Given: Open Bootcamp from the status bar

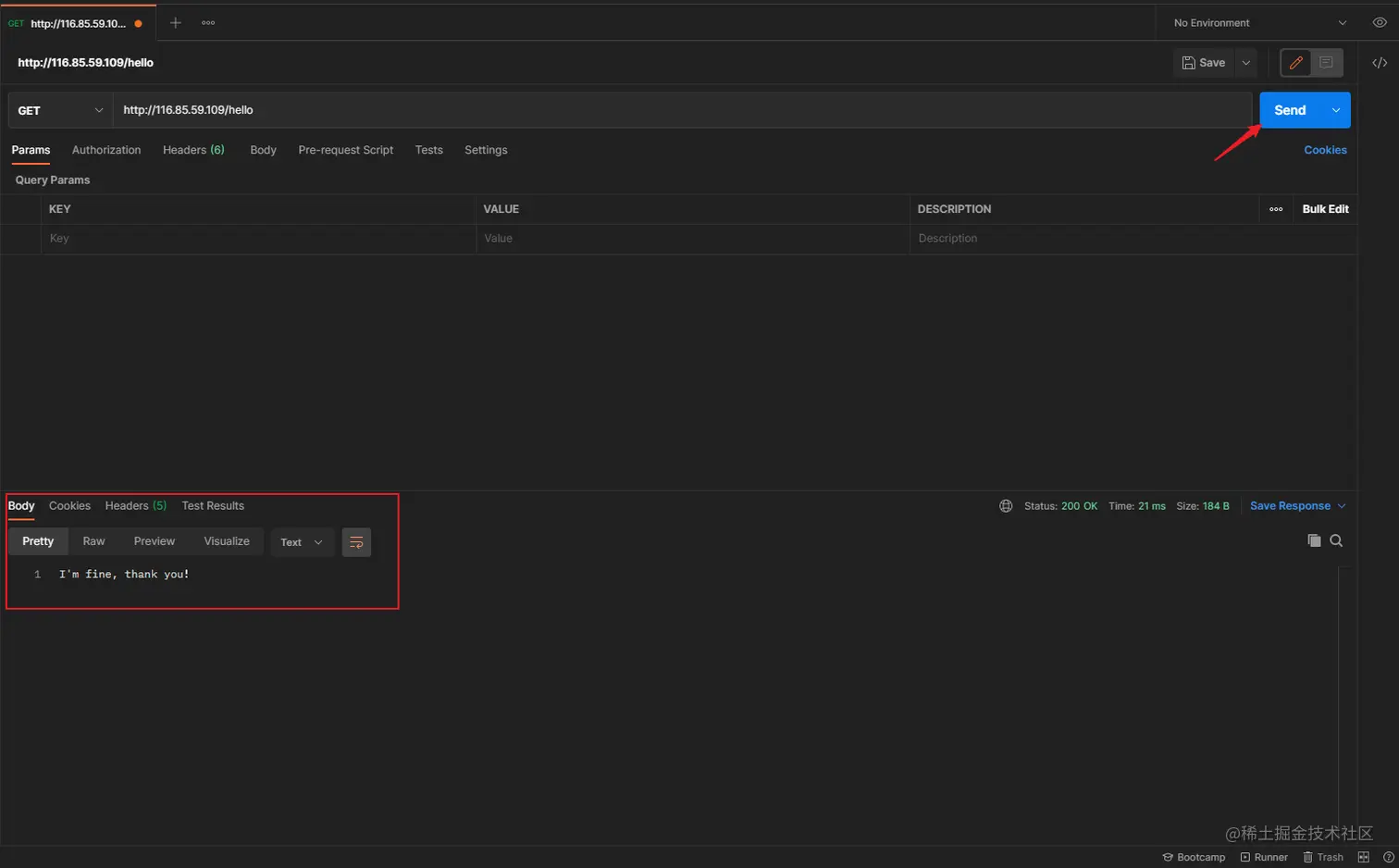Looking at the screenshot, I should [x=1194, y=857].
